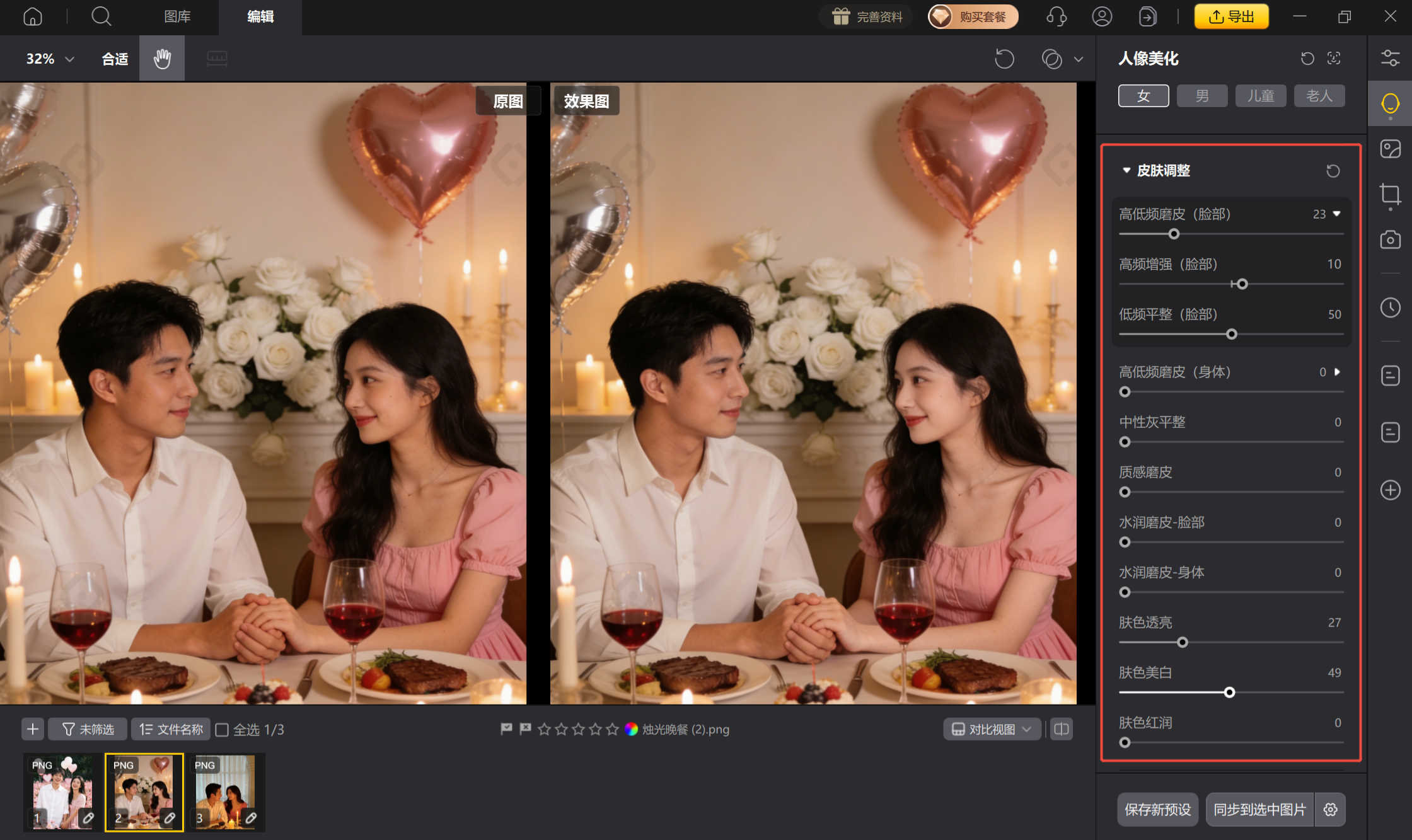Viewport: 1412px width, 840px height.
Task: Select the crop tool in sidebar
Action: pos(1390,194)
